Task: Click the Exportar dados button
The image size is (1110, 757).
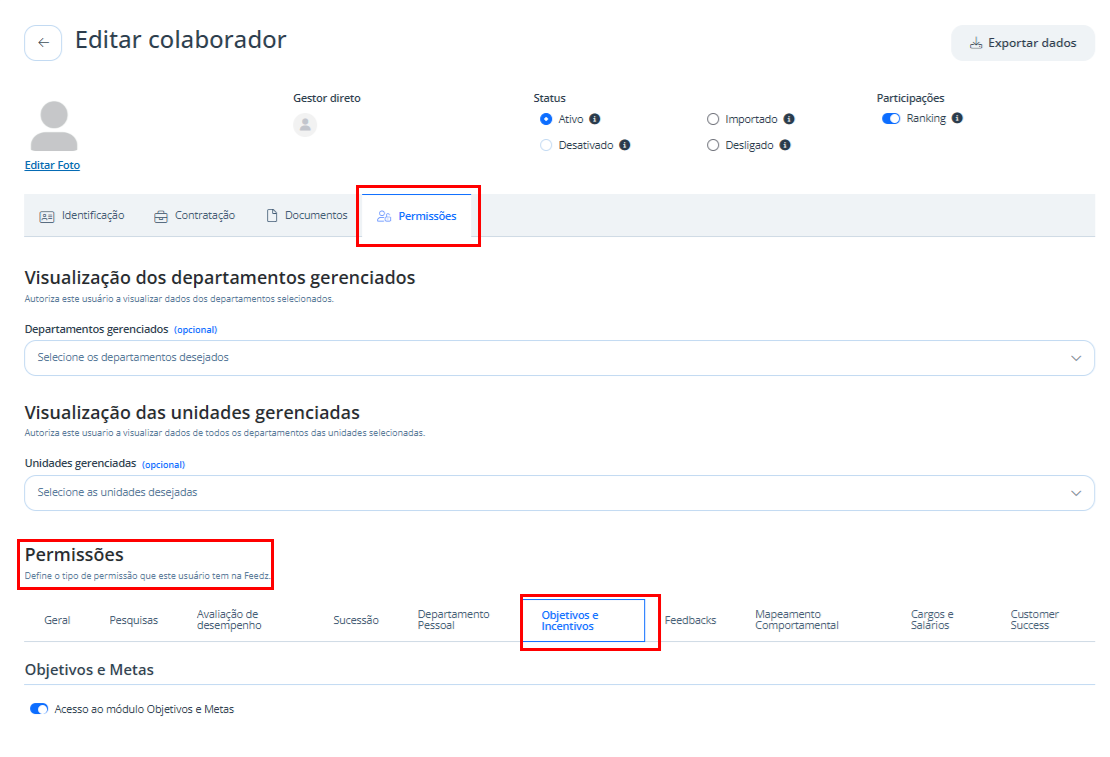Action: click(1023, 43)
